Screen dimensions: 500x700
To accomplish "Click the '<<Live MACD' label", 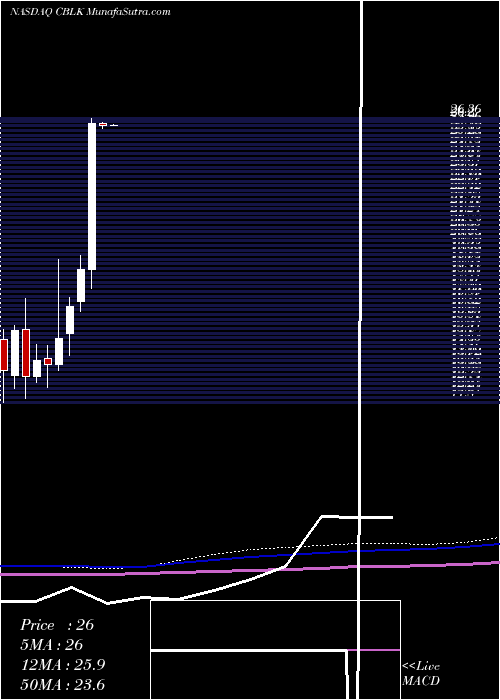I will (x=421, y=673).
